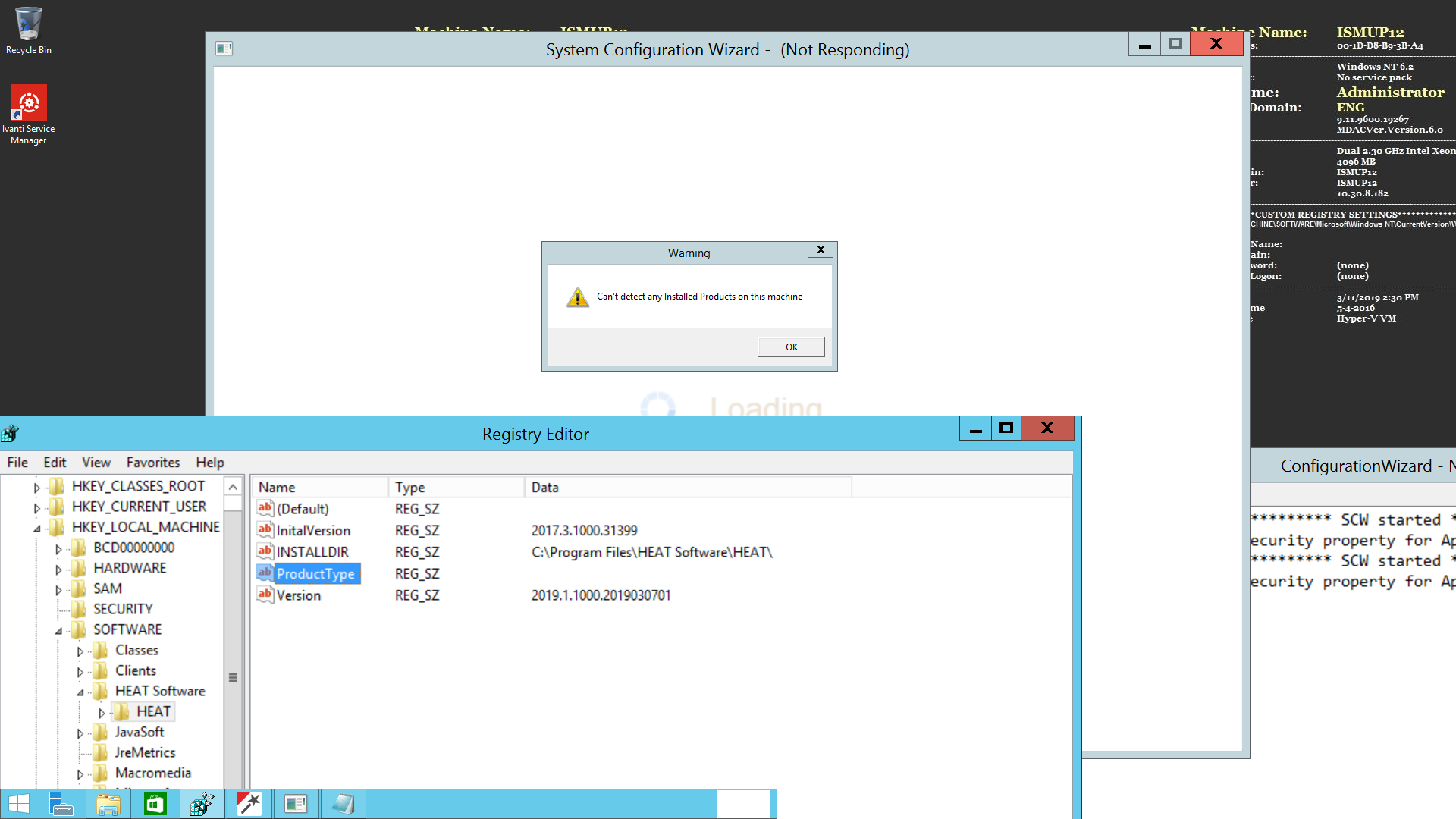
Task: Click the registry tree scroll-up arrow
Action: [x=234, y=487]
